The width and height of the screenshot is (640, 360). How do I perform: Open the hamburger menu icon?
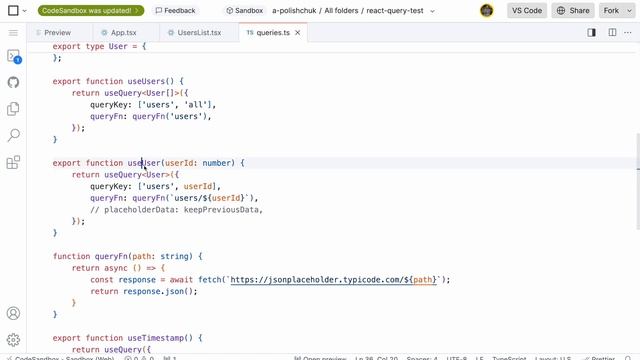pyautogui.click(x=13, y=33)
